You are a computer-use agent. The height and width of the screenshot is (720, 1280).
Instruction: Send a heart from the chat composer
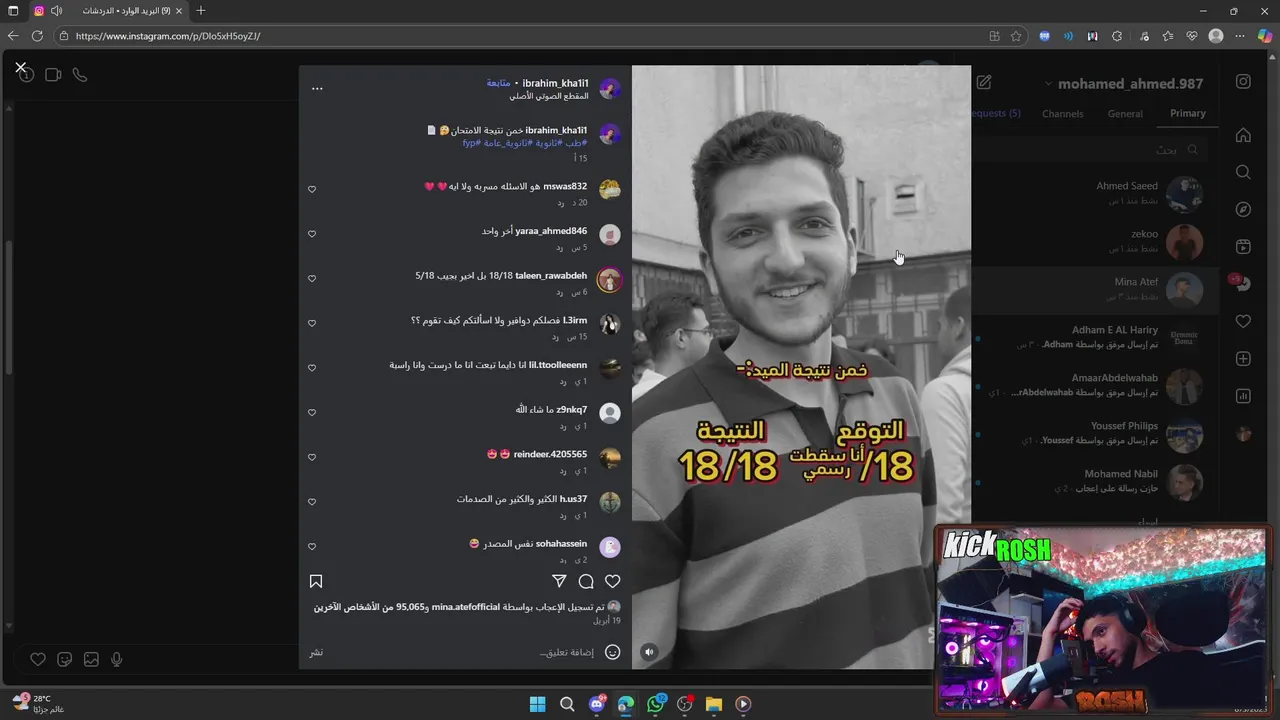38,659
